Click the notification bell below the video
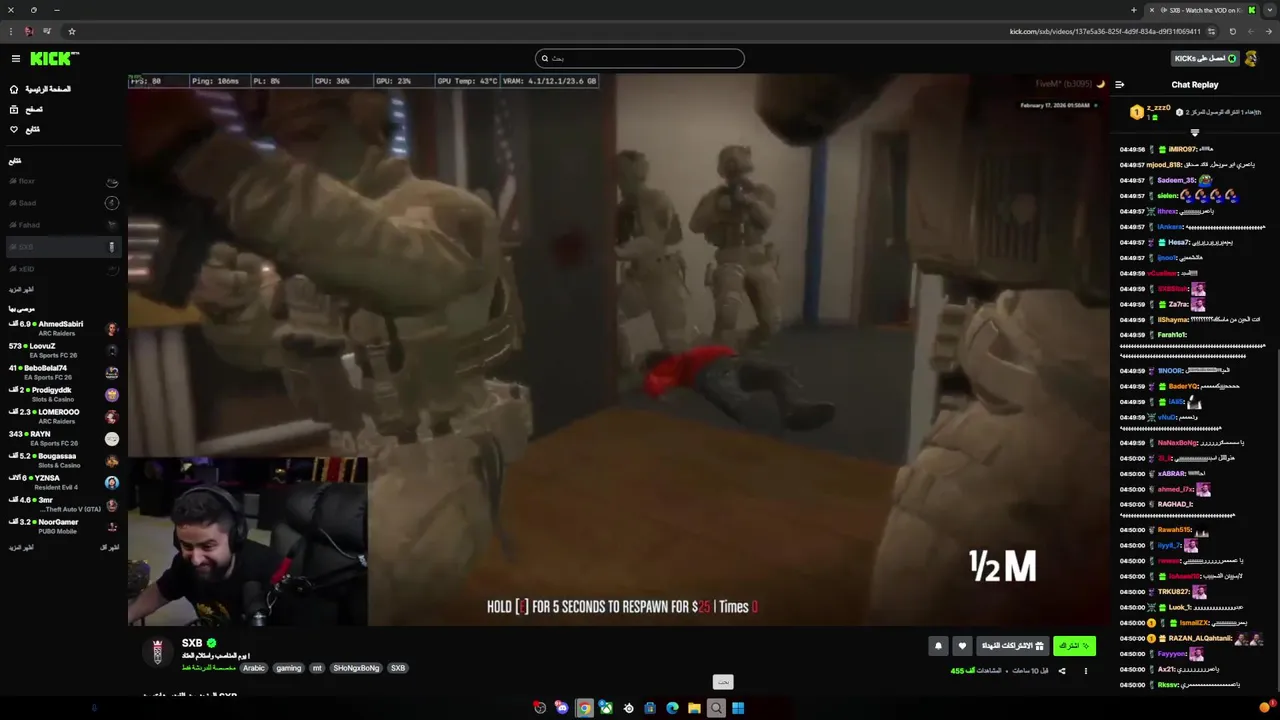 coord(938,646)
